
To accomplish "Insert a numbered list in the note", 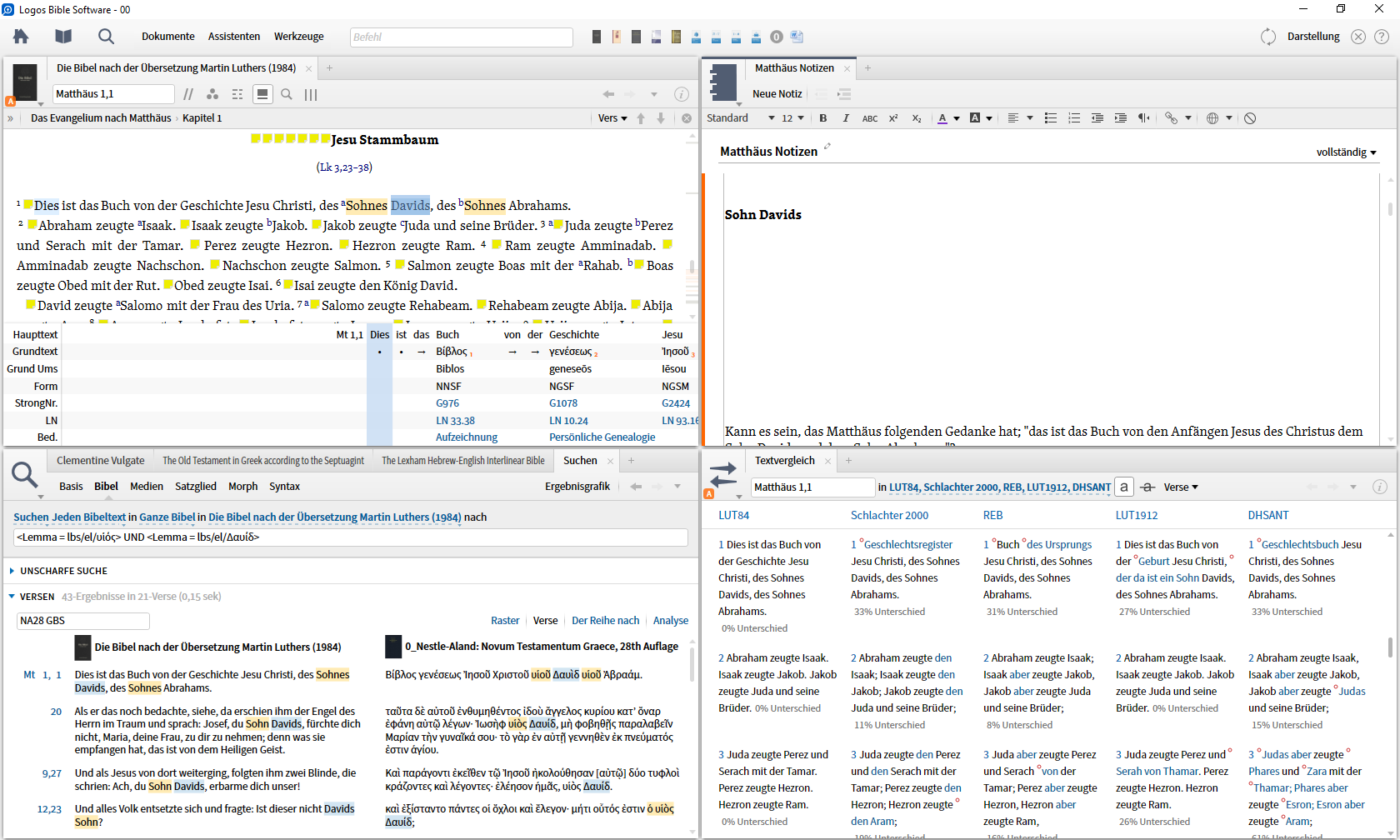I will 1074,118.
